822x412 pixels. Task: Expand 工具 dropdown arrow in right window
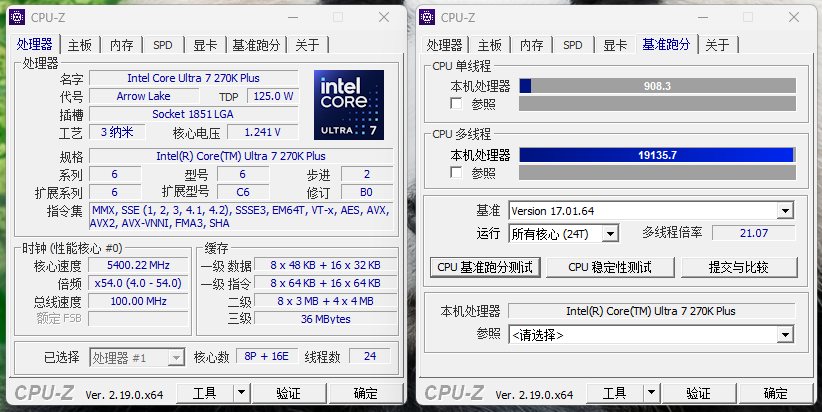[x=651, y=393]
